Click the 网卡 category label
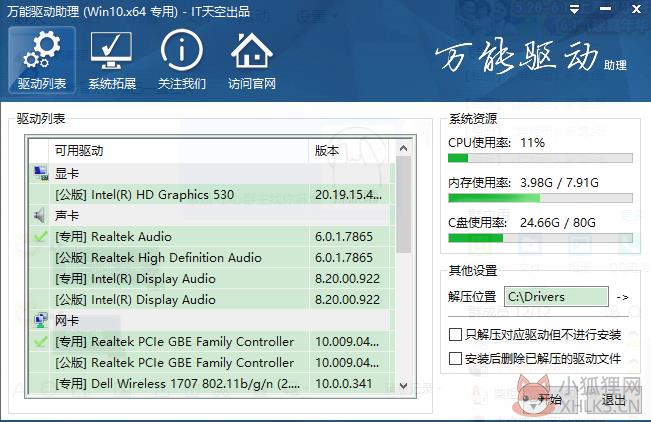Screen dimensions: 651x422 tap(67, 320)
